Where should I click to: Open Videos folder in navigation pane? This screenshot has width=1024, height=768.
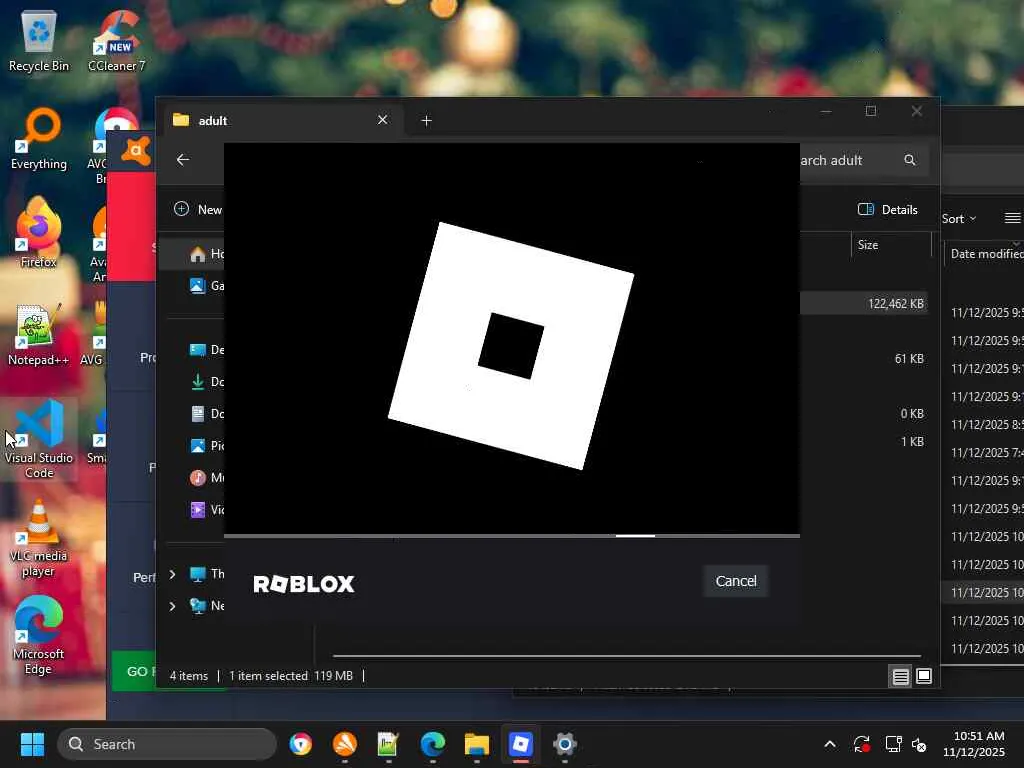point(206,509)
